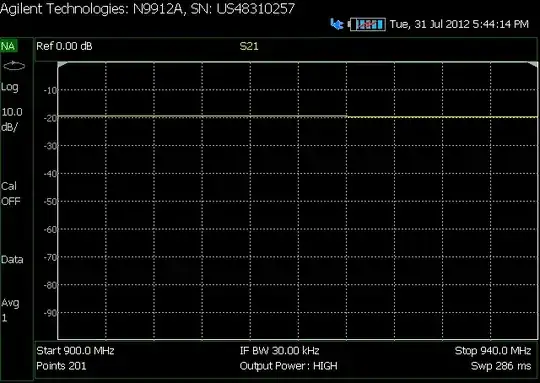The image size is (540, 383).
Task: Click the Points 201 setting
Action: (61, 366)
